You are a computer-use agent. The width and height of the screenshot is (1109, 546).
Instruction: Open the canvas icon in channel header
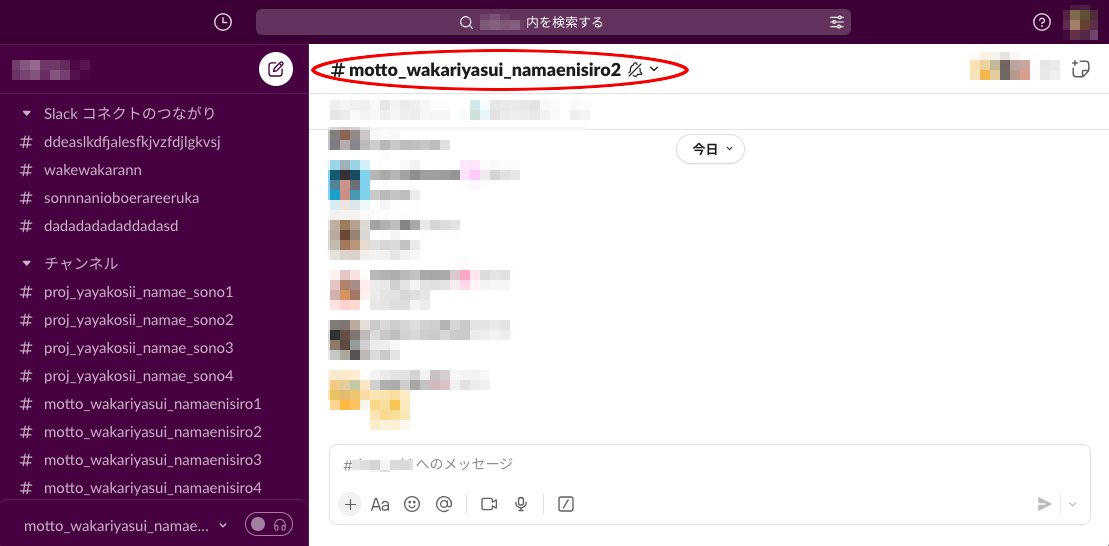click(x=1080, y=69)
